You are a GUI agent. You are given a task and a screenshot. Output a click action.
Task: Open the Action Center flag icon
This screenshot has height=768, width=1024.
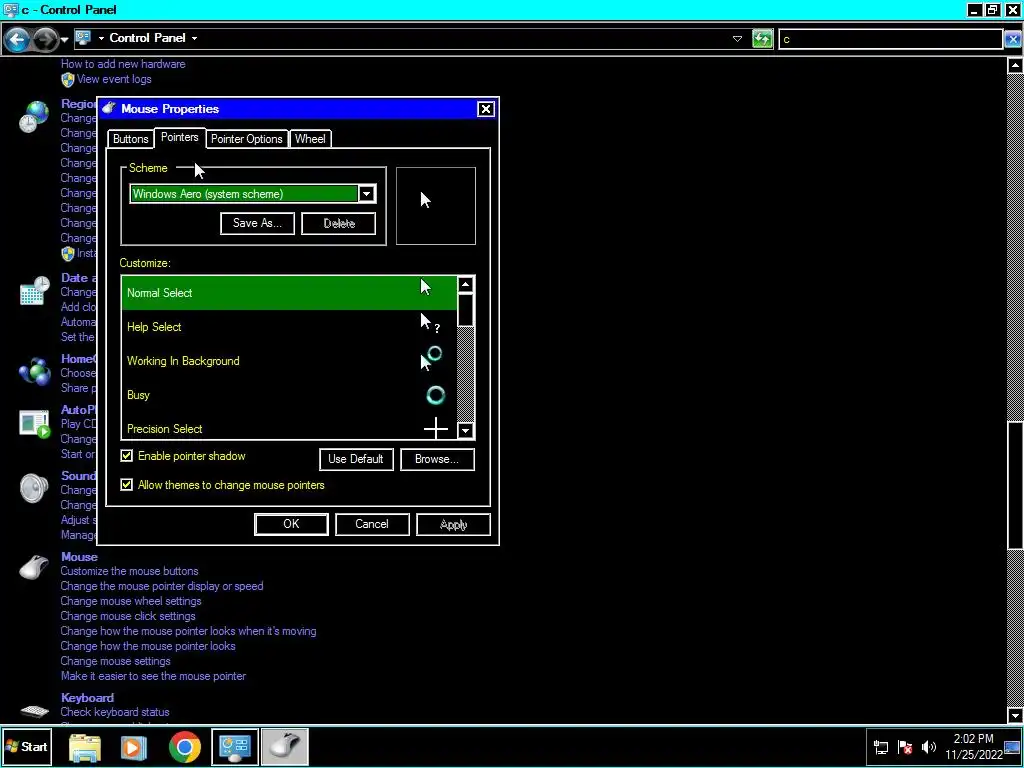(905, 747)
